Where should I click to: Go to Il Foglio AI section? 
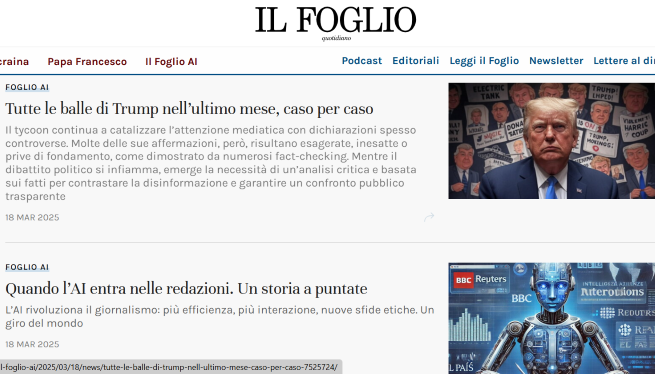[x=171, y=61]
